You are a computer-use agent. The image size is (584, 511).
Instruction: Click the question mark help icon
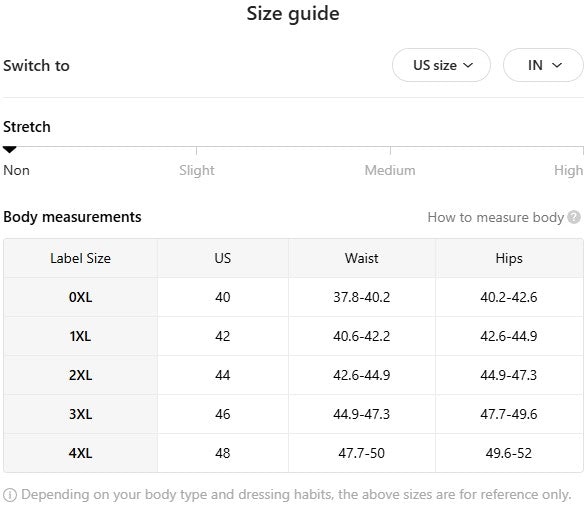(x=574, y=217)
